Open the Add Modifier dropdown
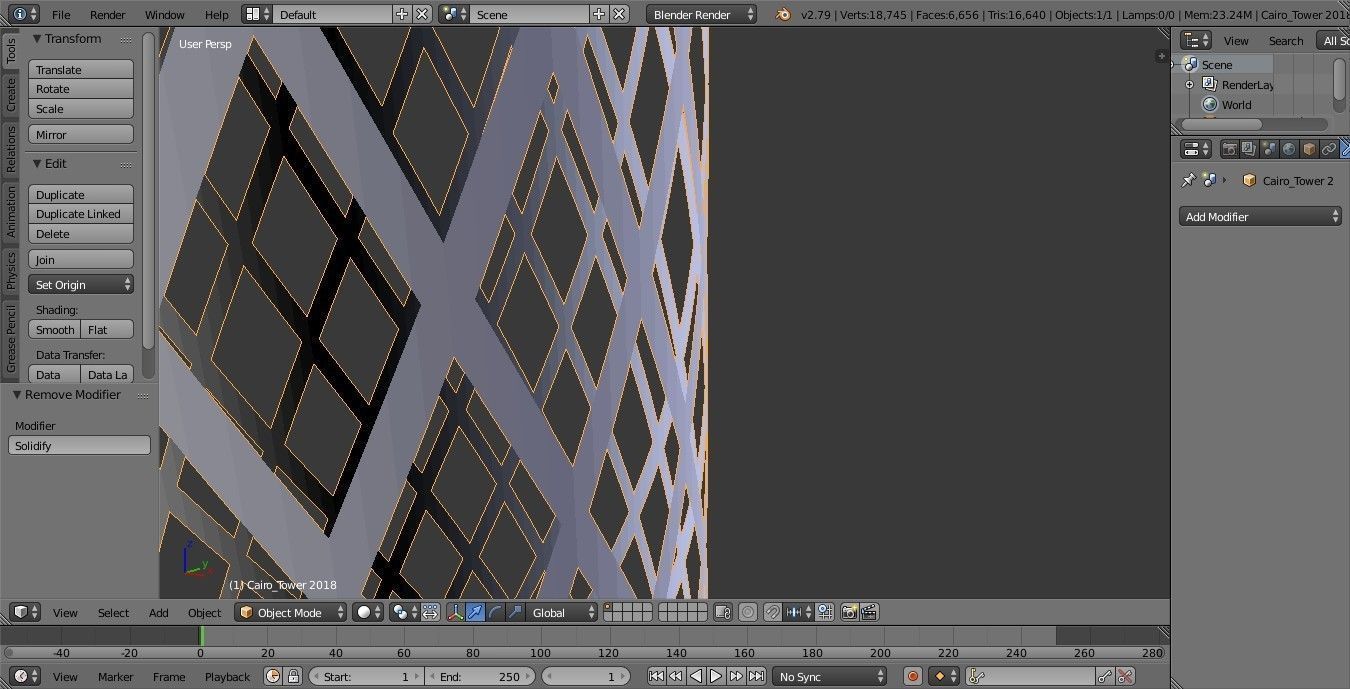 [x=1260, y=216]
